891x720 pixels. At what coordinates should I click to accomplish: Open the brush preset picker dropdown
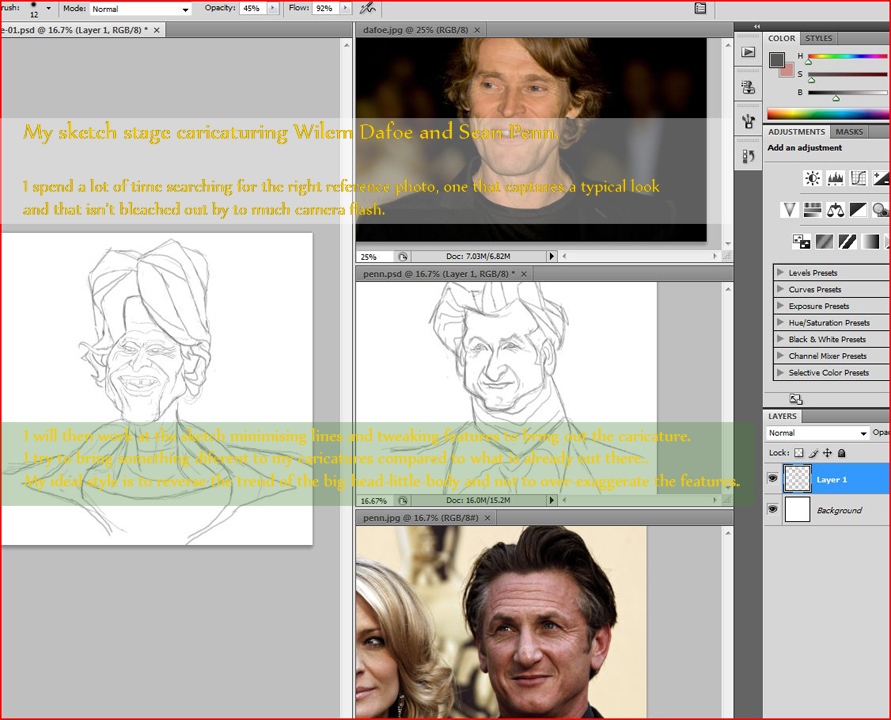[48, 9]
